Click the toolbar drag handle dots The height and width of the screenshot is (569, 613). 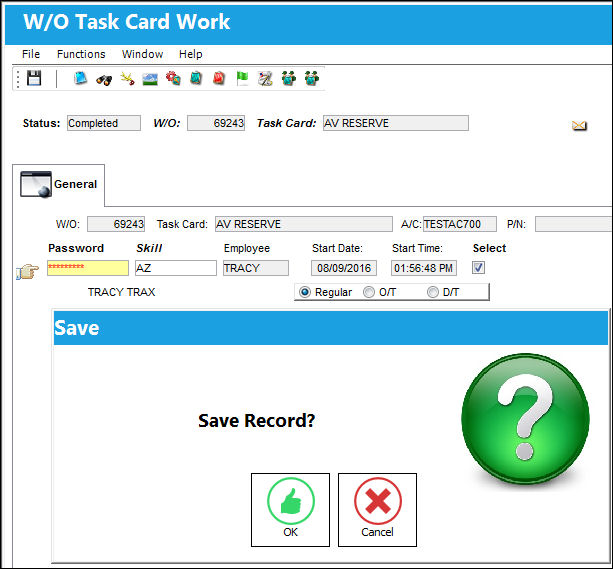[x=18, y=79]
